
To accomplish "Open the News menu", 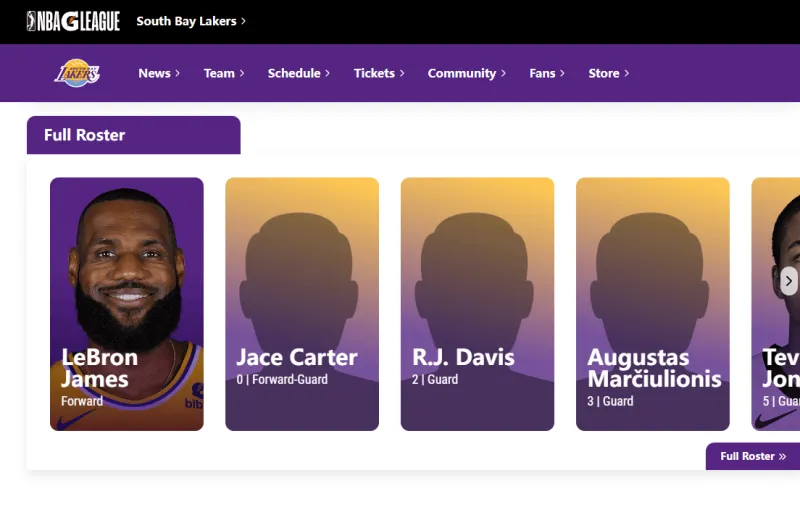I will 159,73.
